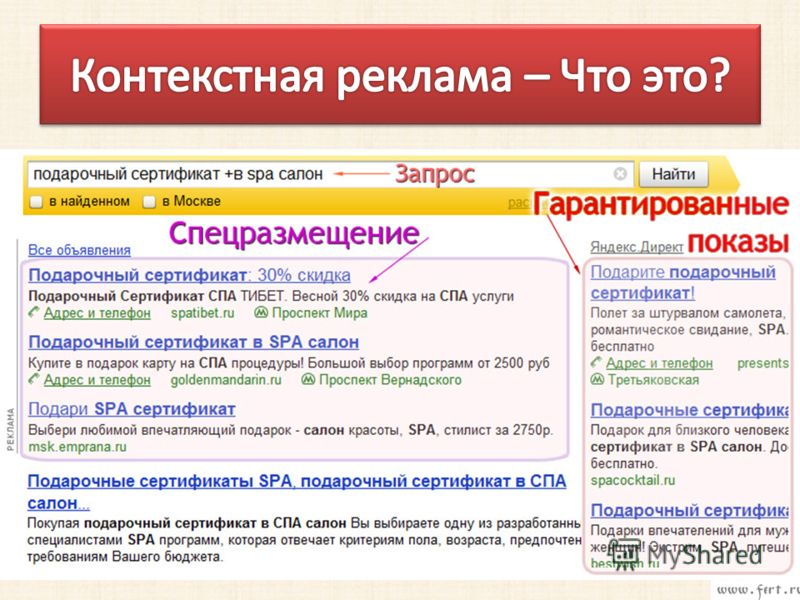800x600 pixels.
Task: Click the goldenmandarin.ru domain text
Action: point(226,380)
